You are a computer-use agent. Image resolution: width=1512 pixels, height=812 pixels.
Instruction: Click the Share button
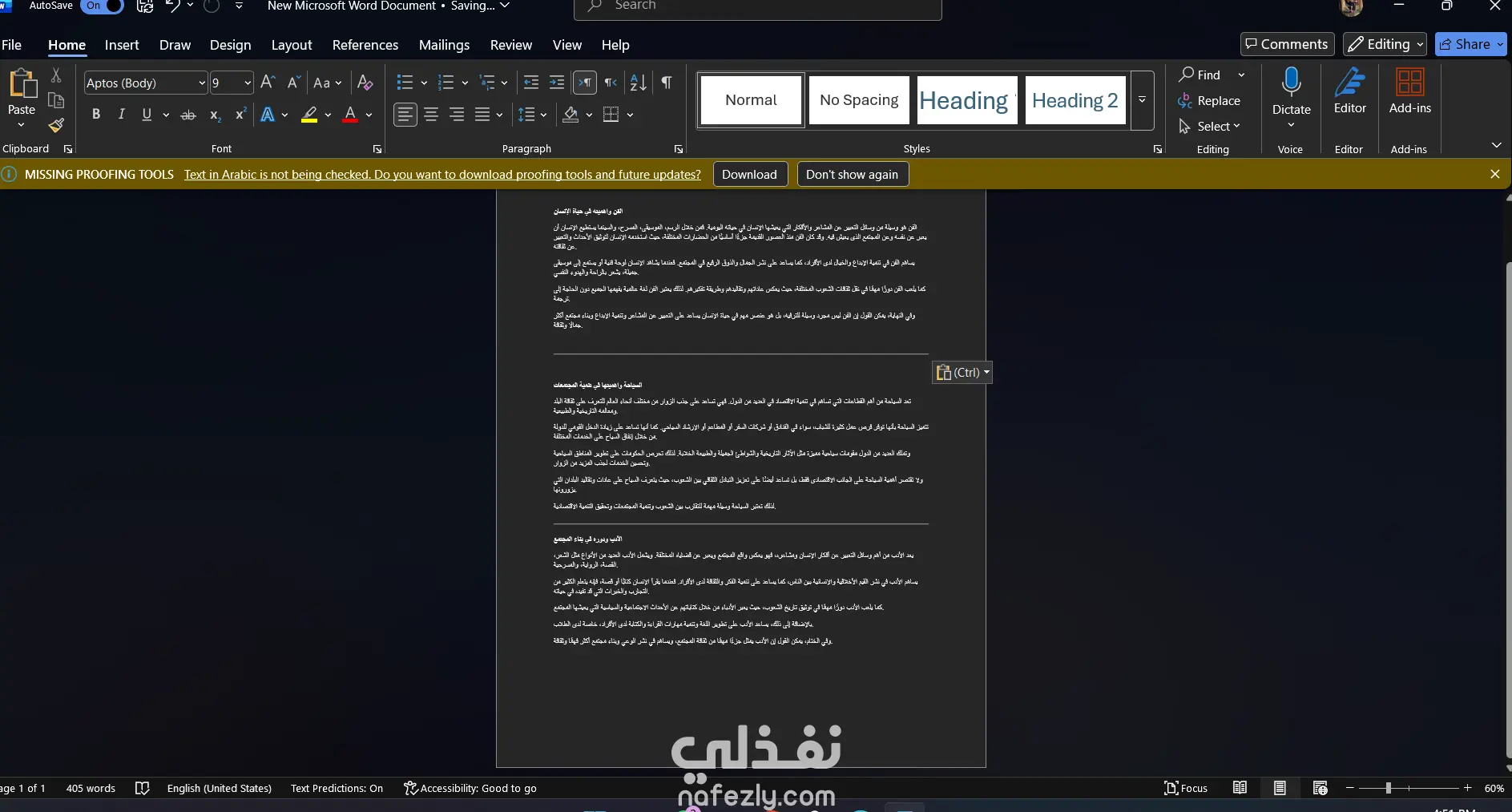point(1470,44)
